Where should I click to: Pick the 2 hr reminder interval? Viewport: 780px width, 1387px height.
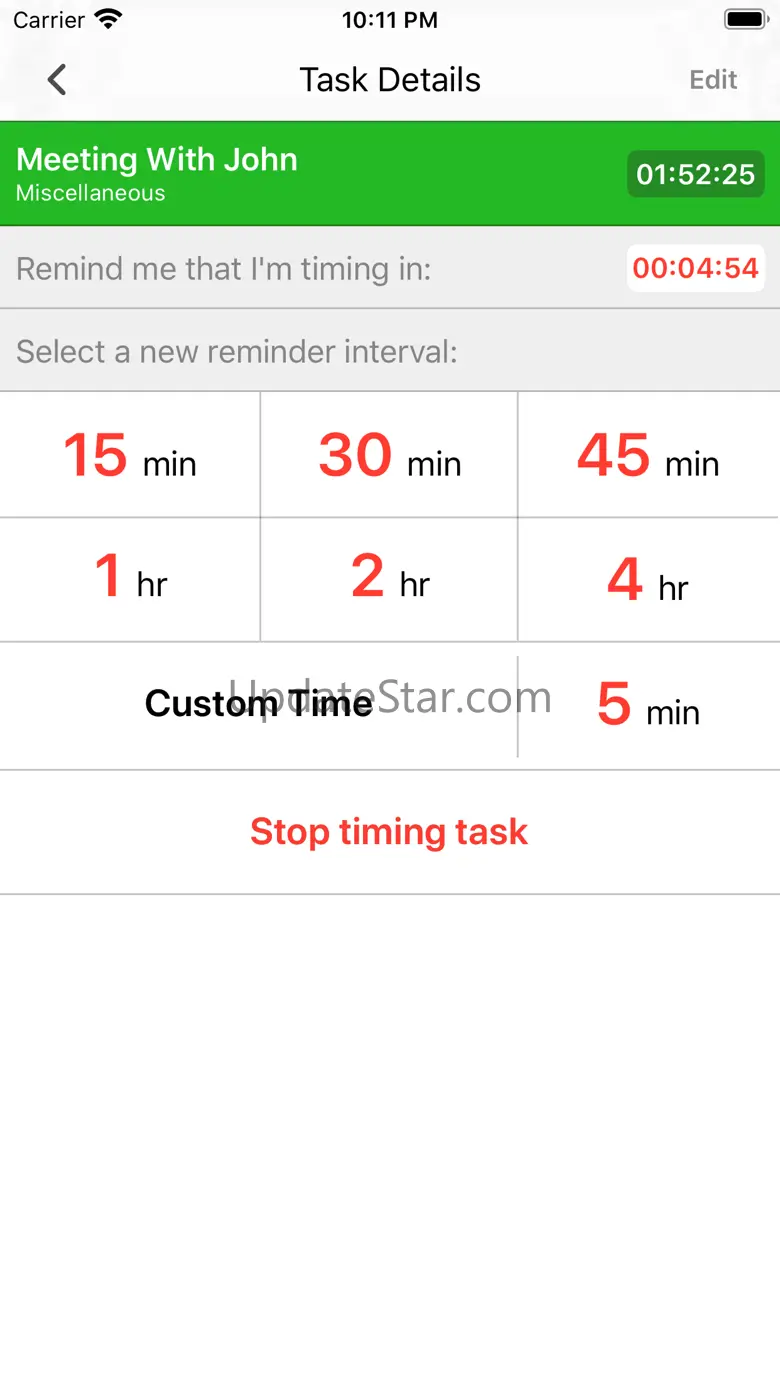click(x=389, y=579)
